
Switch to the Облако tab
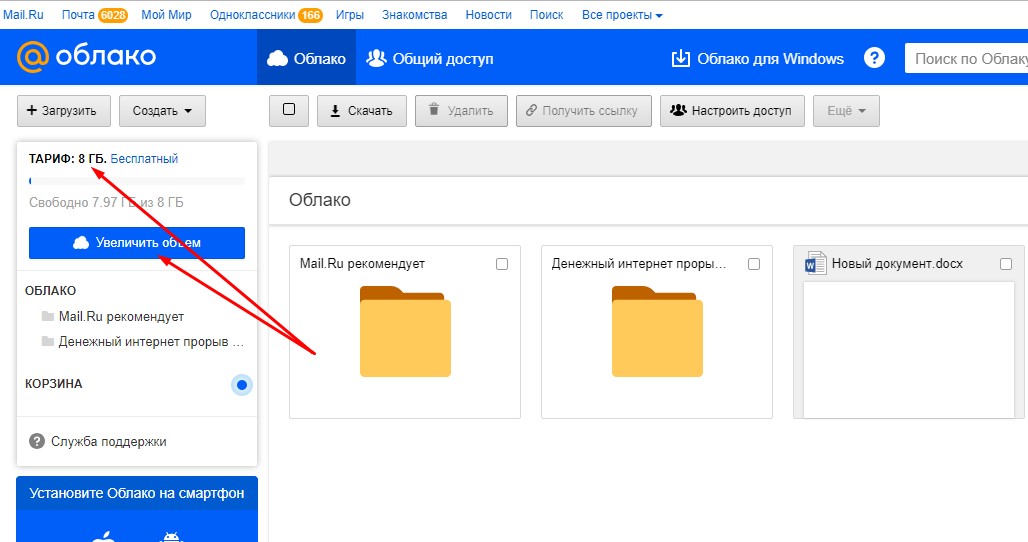tap(306, 58)
